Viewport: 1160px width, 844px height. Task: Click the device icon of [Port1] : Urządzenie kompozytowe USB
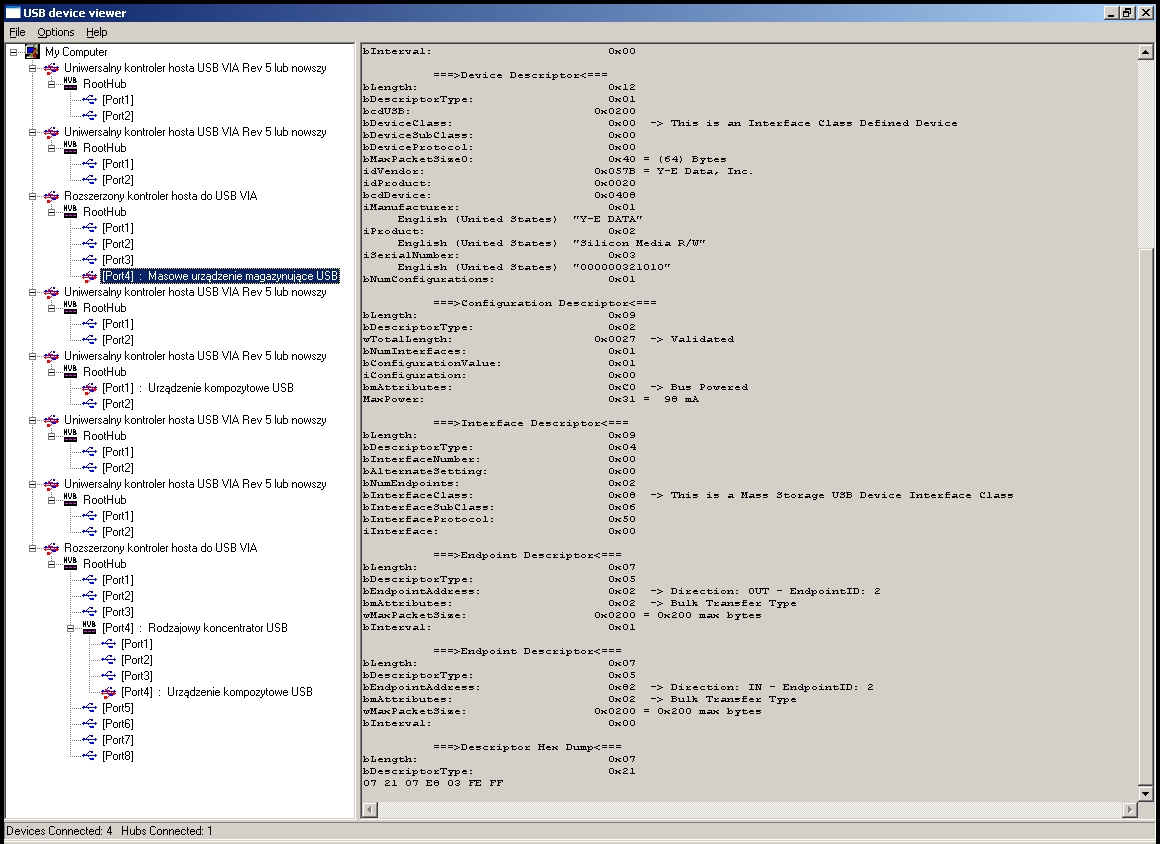pos(90,388)
